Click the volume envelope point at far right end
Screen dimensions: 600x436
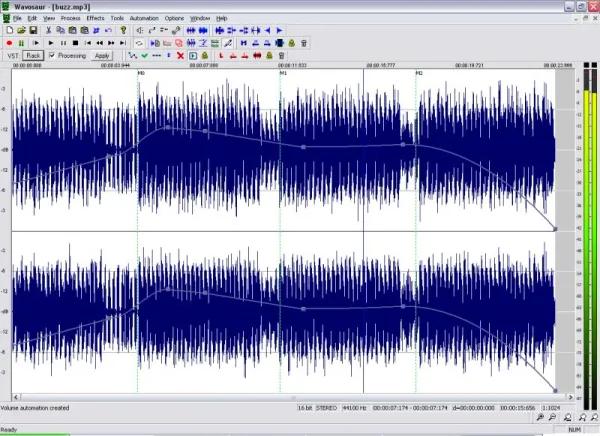(554, 229)
